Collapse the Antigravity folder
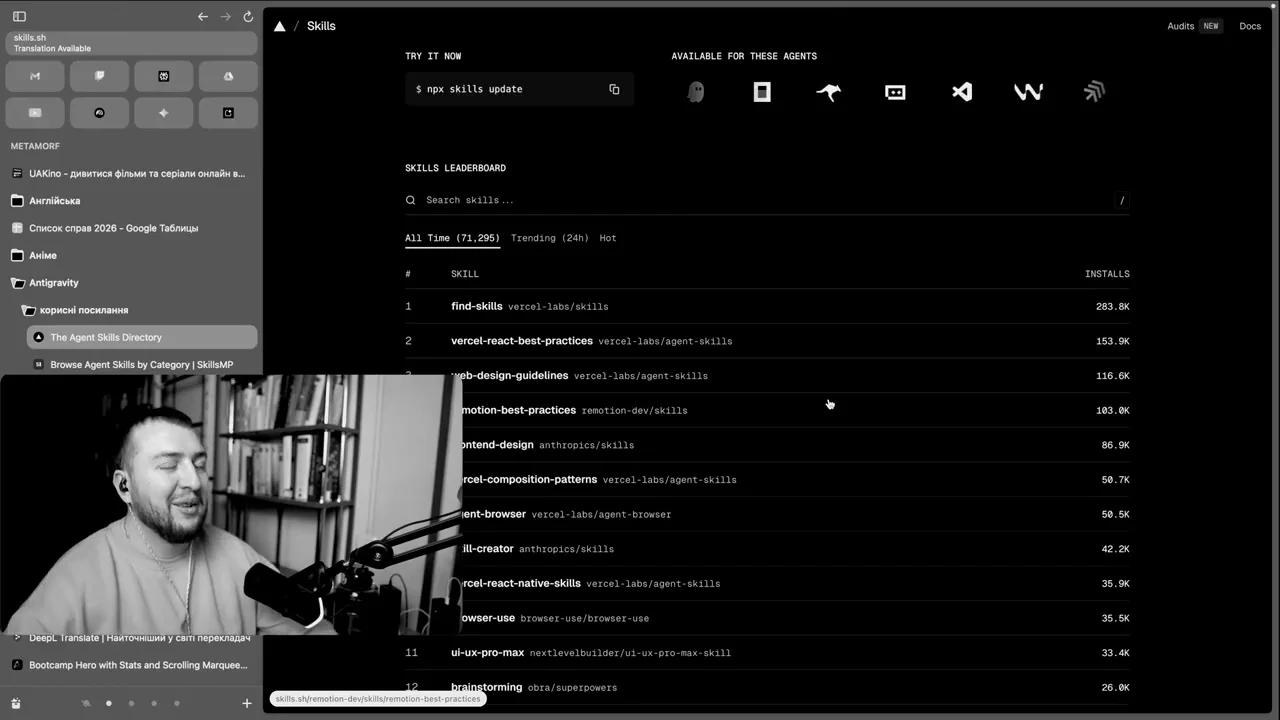 pos(131,283)
